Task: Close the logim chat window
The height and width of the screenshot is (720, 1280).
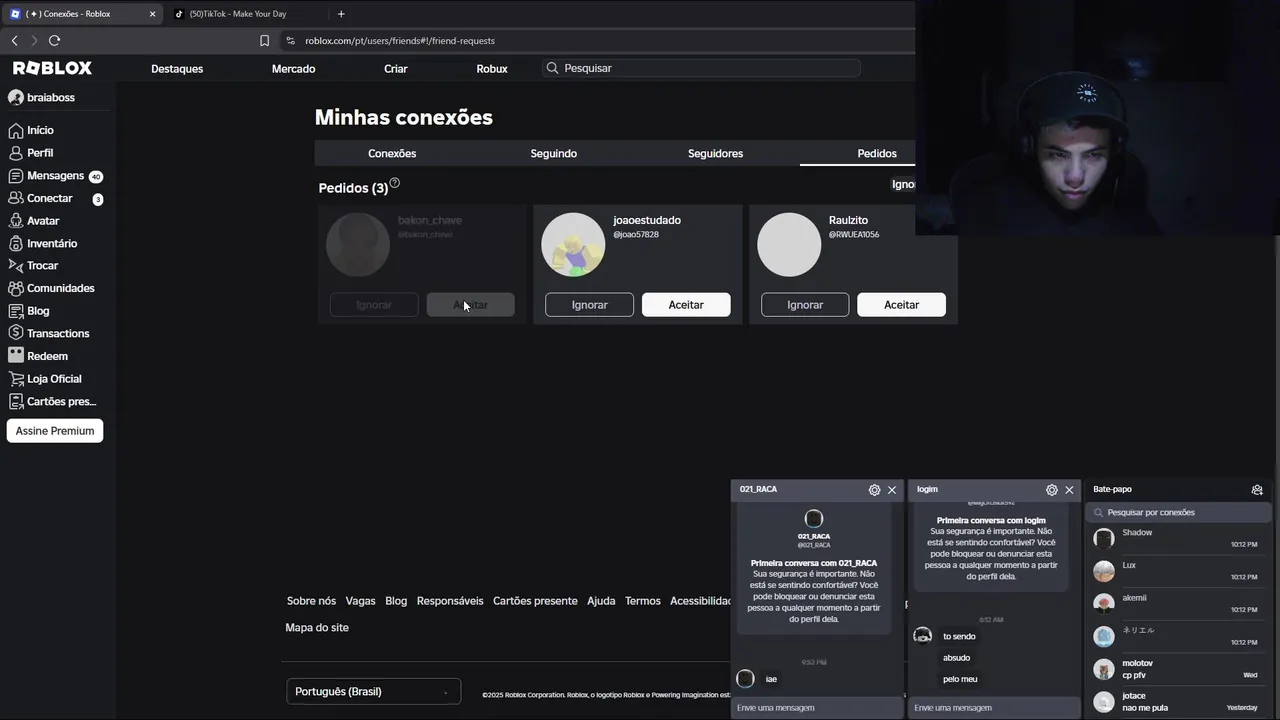Action: [x=1069, y=490]
